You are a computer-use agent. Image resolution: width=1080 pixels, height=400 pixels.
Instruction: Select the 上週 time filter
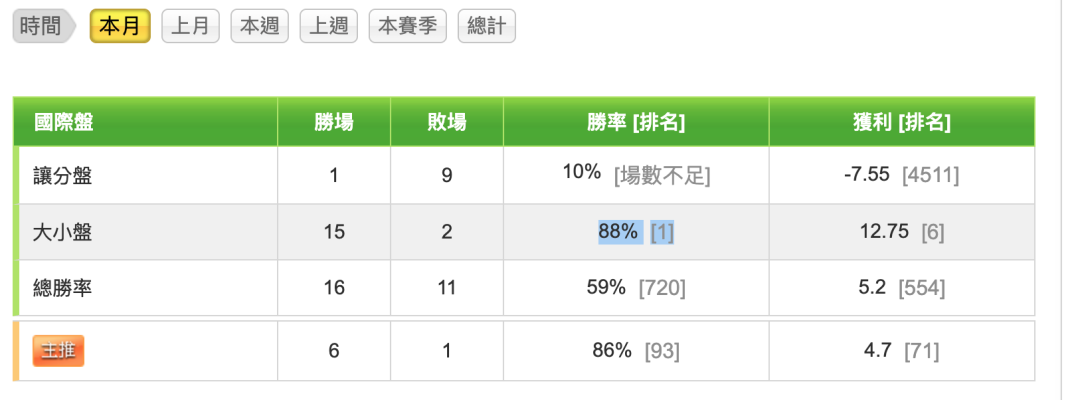coord(329,27)
